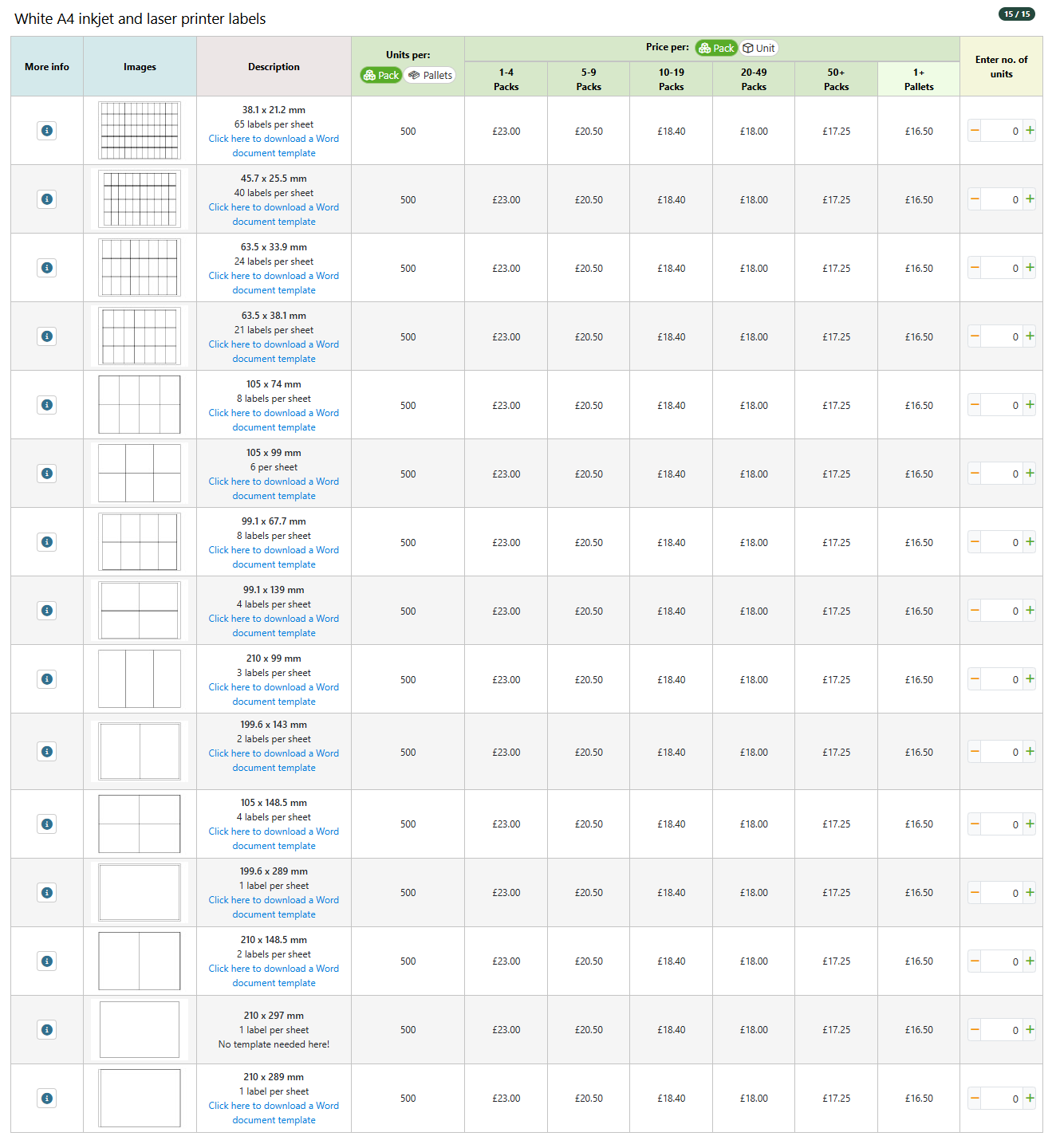Decrease quantity for 99.1 x 67.7 mm labels
Image resolution: width=1056 pixels, height=1148 pixels.
[975, 541]
